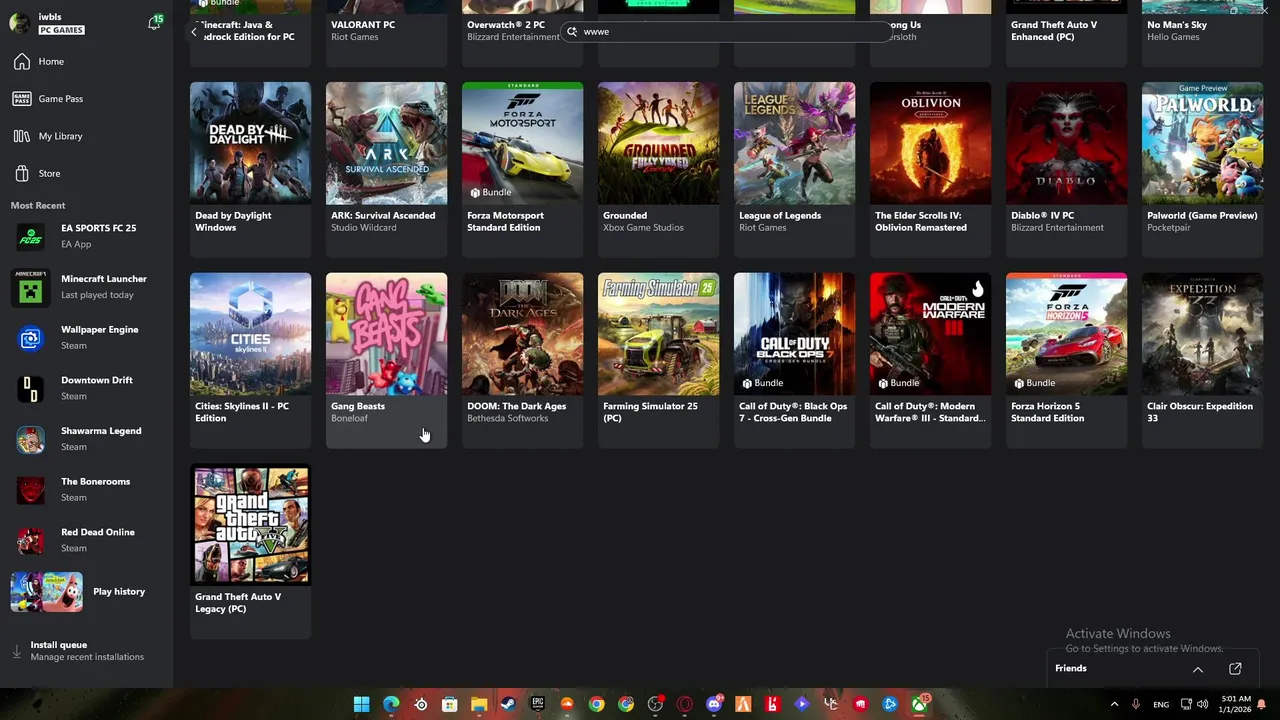
Task: Open File Explorer from taskbar
Action: (479, 704)
